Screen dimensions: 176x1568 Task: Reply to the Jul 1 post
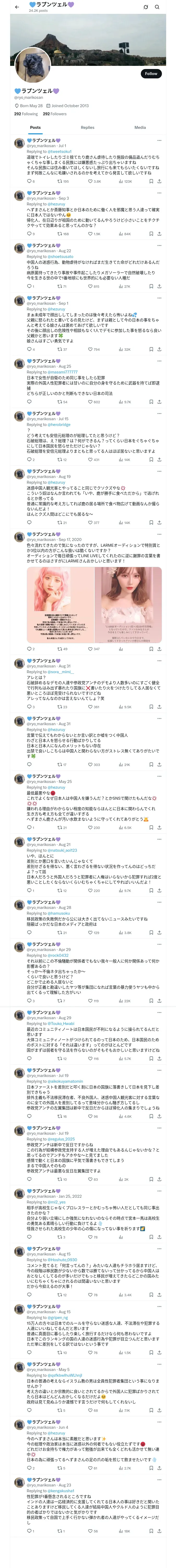coord(28,181)
